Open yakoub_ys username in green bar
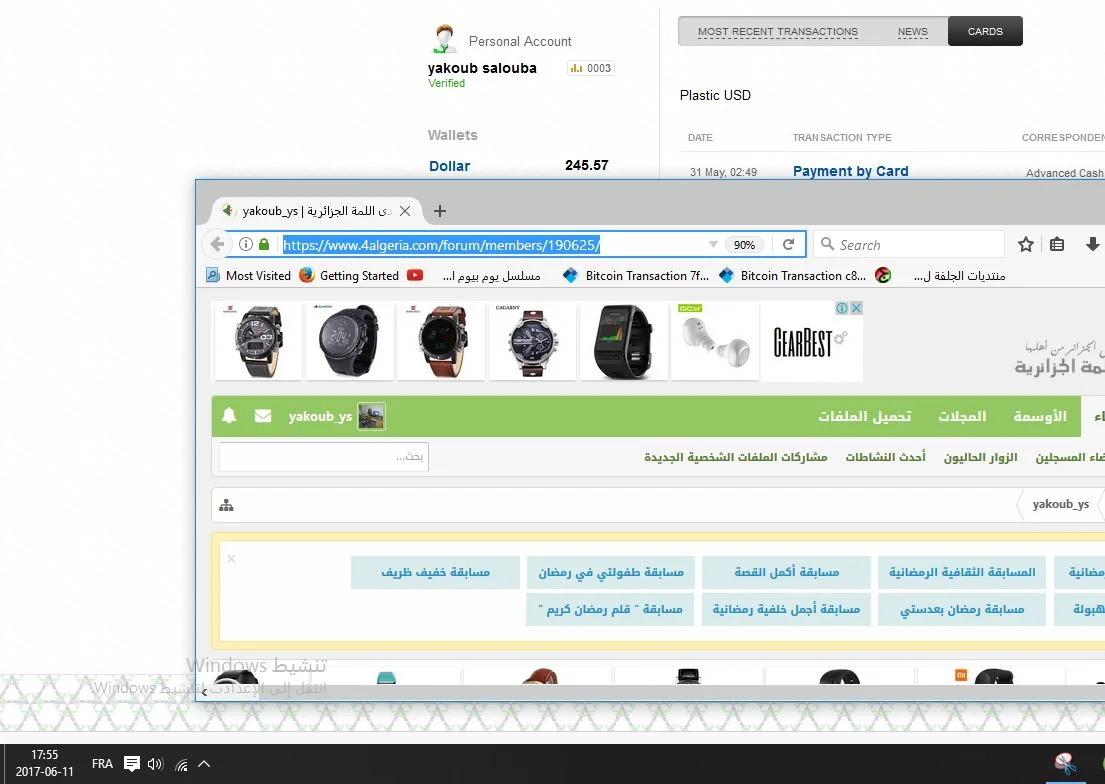This screenshot has width=1105, height=784. (x=320, y=416)
